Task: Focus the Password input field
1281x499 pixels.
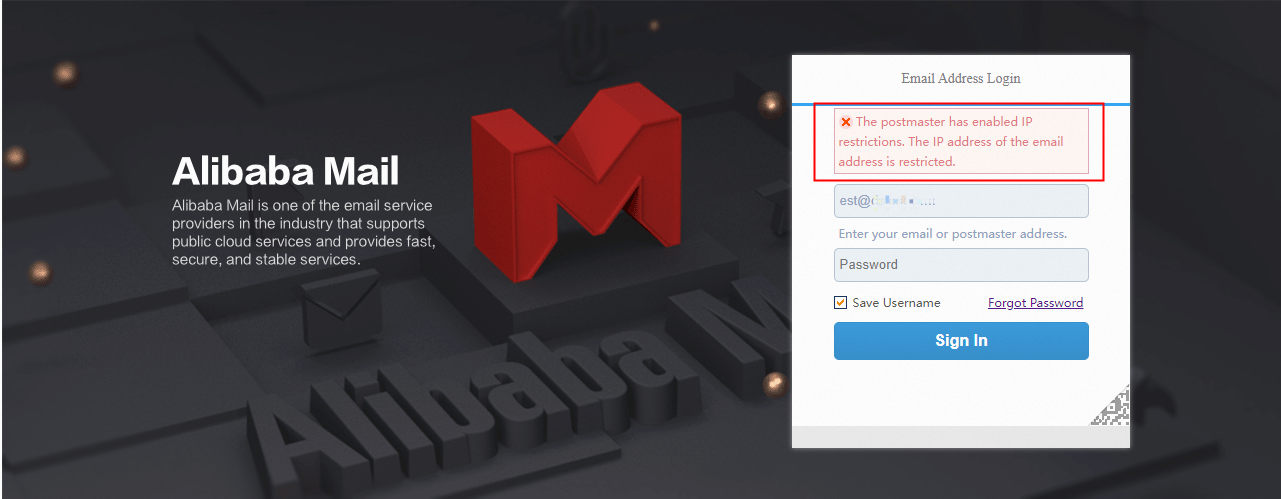Action: [961, 265]
